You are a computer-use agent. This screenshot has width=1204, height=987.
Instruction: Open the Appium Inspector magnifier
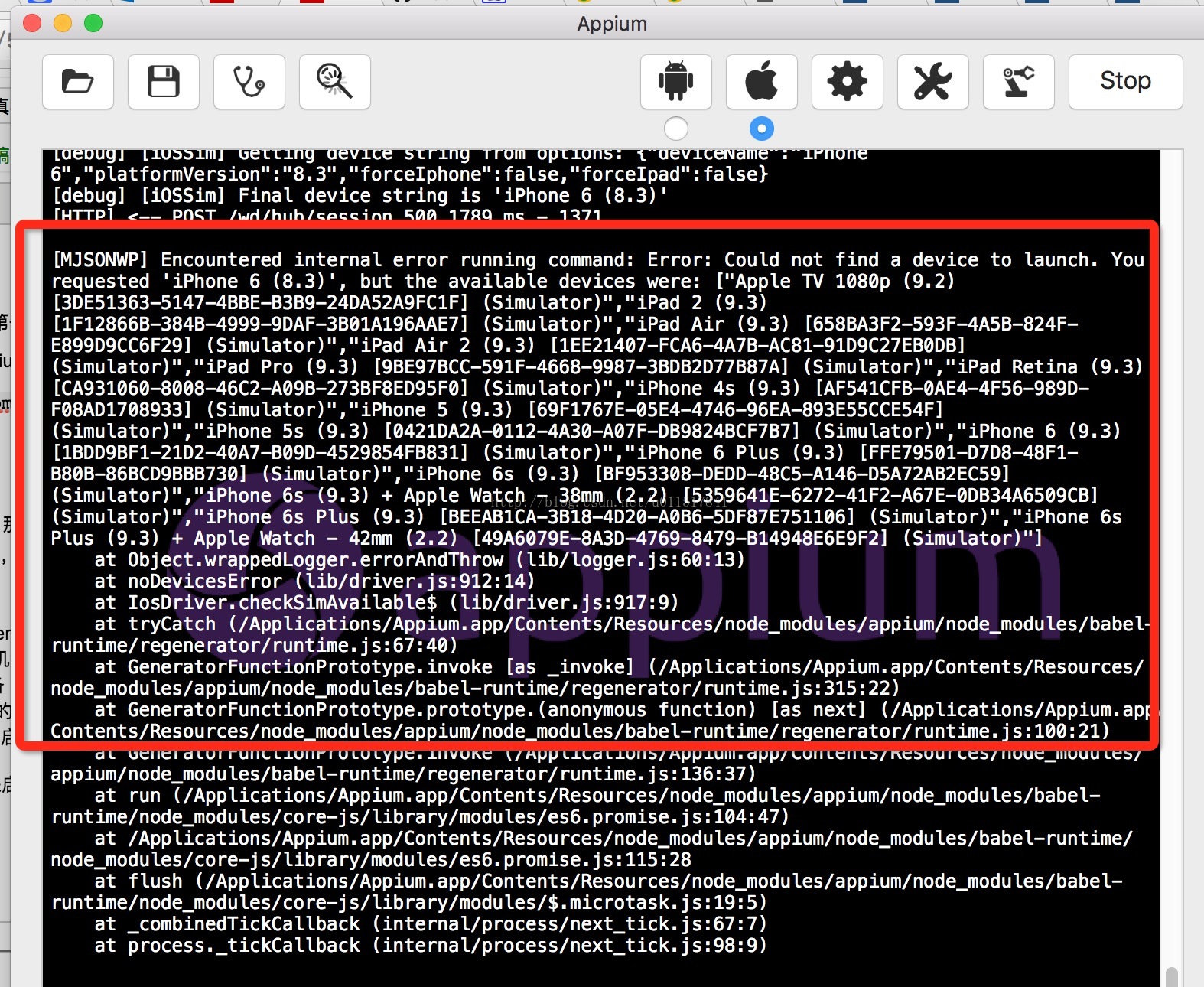(x=335, y=81)
